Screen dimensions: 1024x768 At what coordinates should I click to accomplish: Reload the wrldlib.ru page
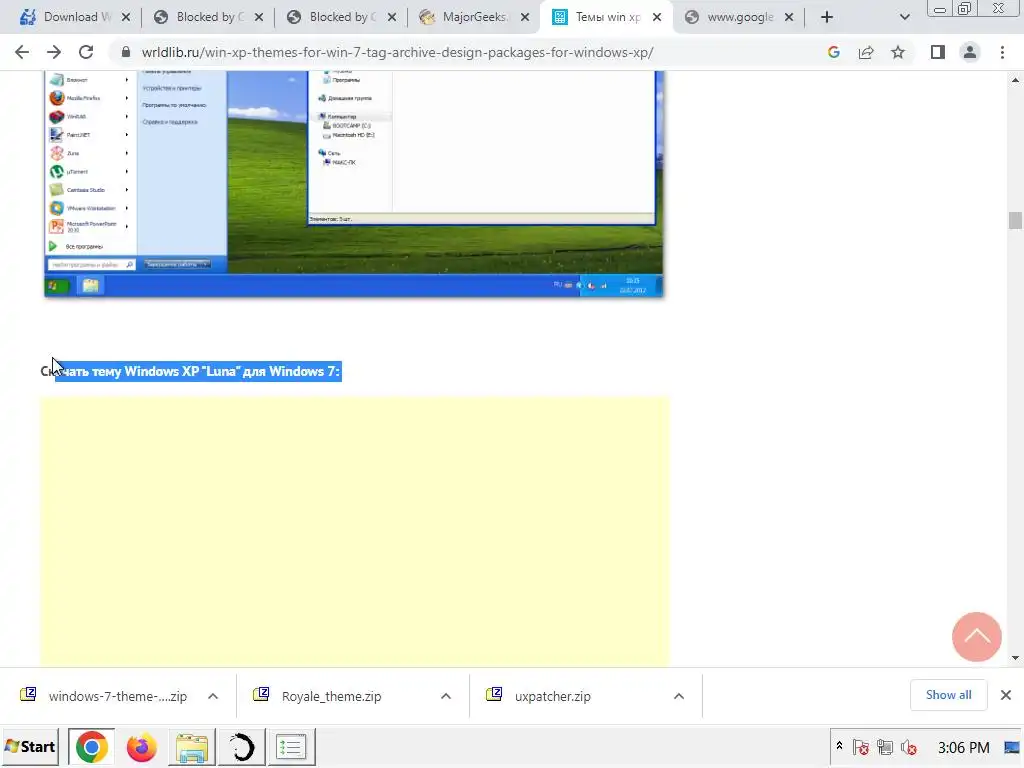(86, 52)
